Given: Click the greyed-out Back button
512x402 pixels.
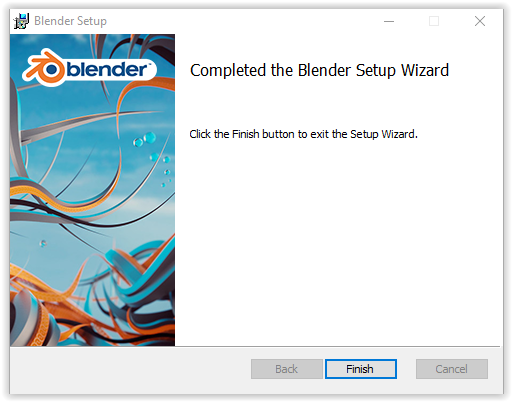Looking at the screenshot, I should (287, 369).
